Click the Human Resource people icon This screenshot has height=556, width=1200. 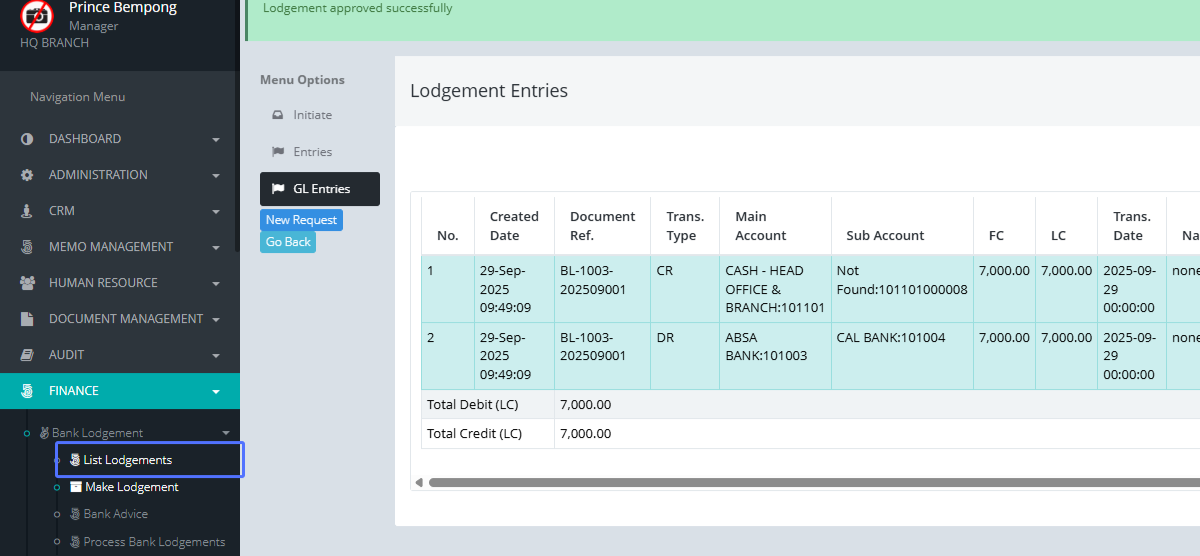pyautogui.click(x=27, y=283)
